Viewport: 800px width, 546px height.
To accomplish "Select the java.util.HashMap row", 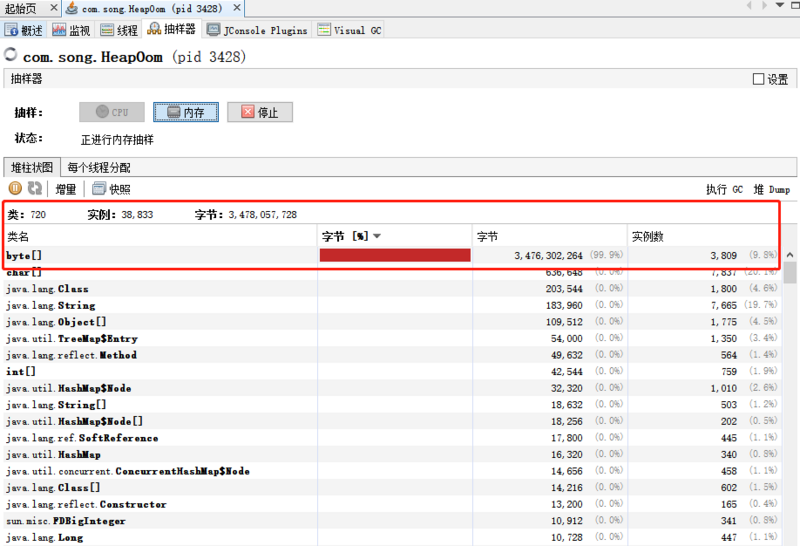I will pos(392,455).
